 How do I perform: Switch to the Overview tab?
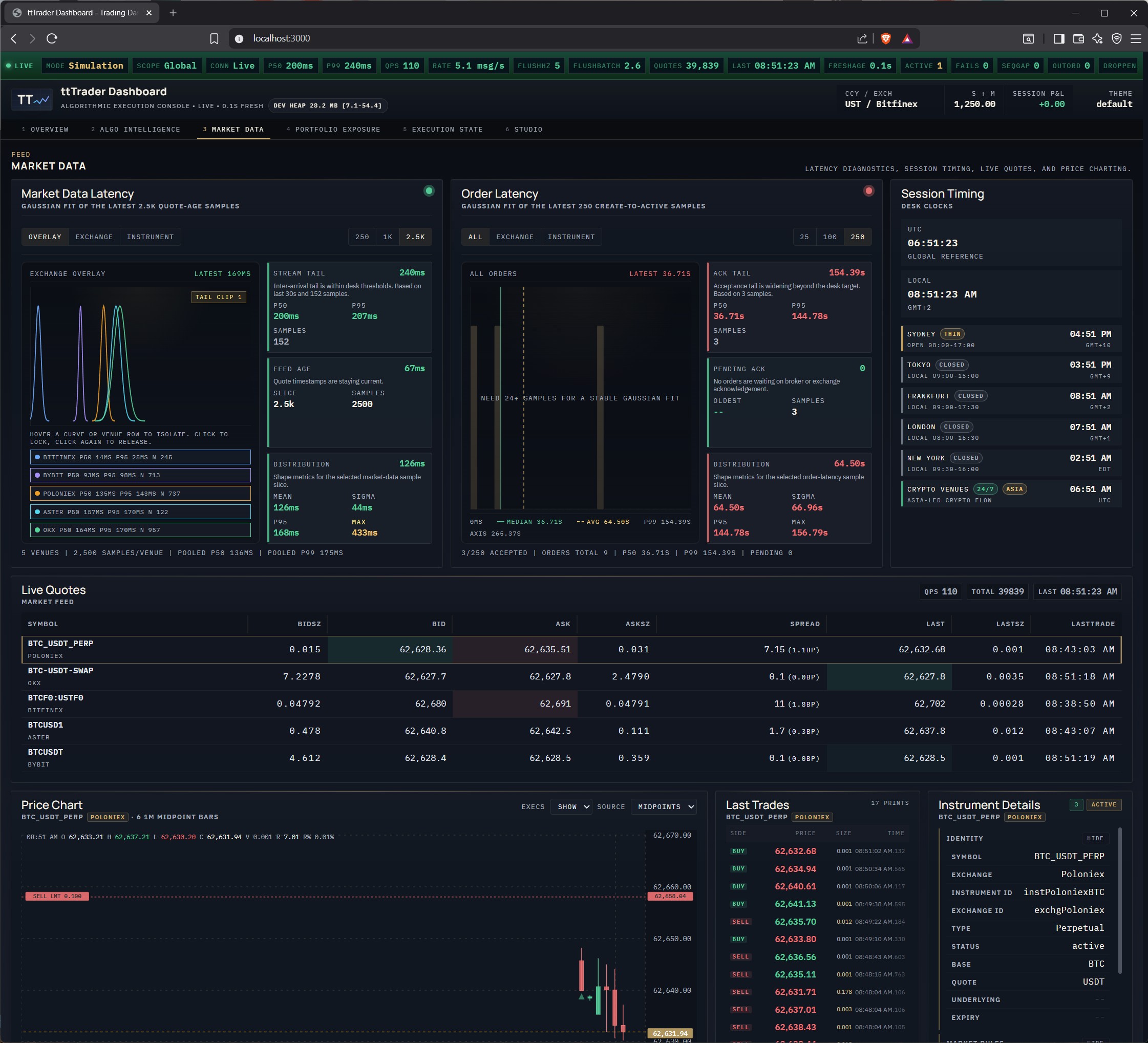click(x=45, y=129)
